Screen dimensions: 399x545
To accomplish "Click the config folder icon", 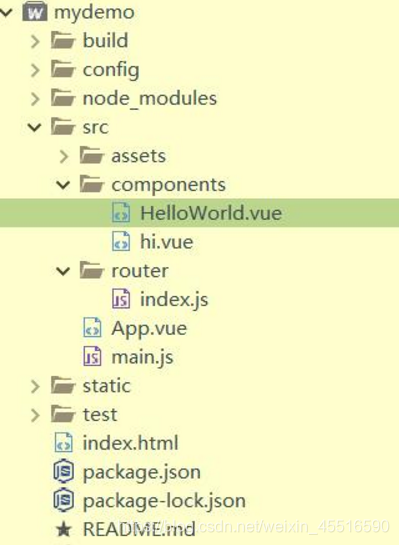I will click(x=63, y=69).
